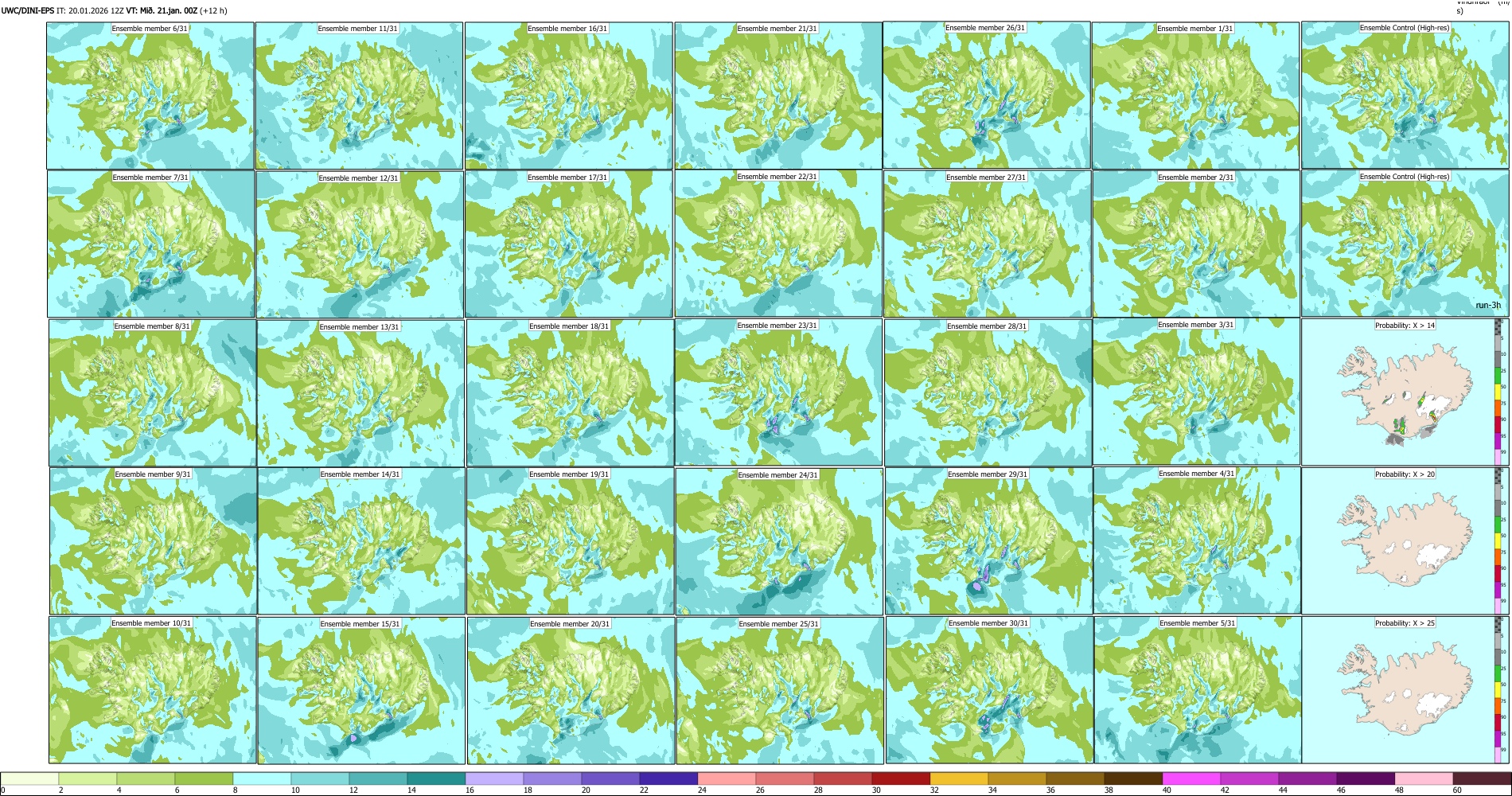Open the Ensemble Control map marked run-3h

click(x=1405, y=244)
